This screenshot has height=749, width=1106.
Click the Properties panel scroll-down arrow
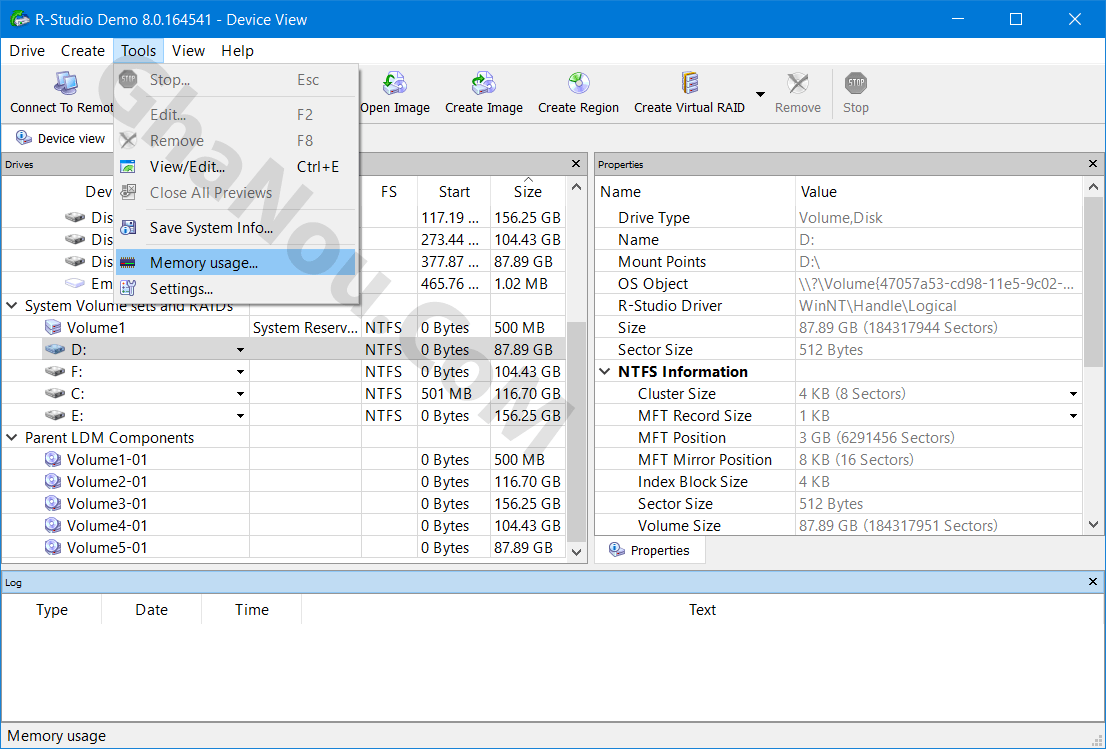click(1093, 525)
